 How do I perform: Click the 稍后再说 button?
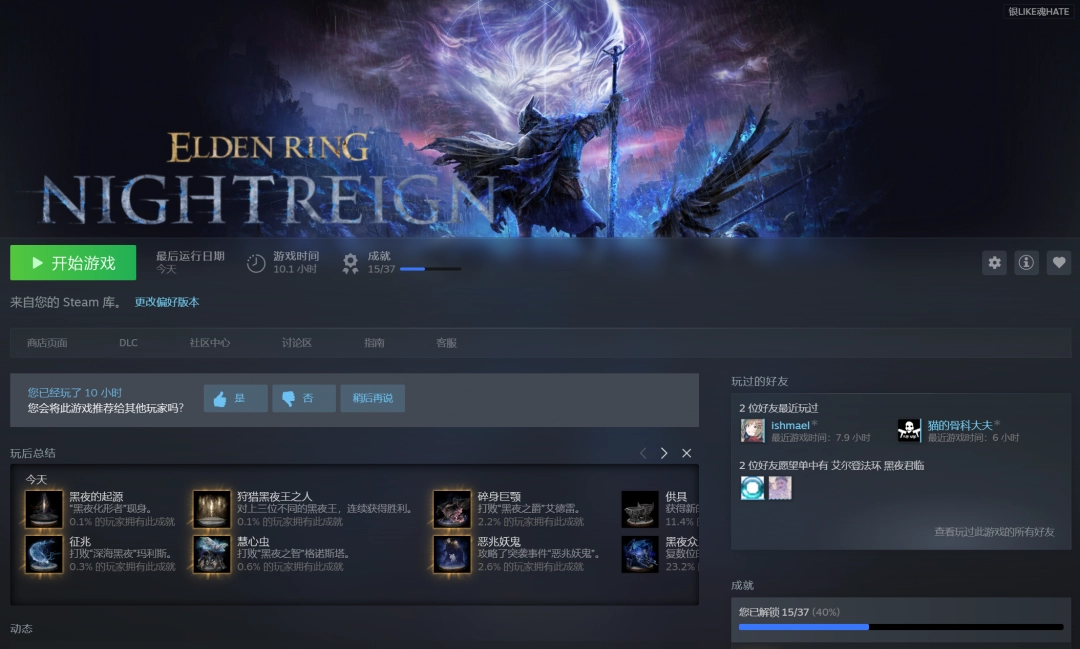point(373,398)
